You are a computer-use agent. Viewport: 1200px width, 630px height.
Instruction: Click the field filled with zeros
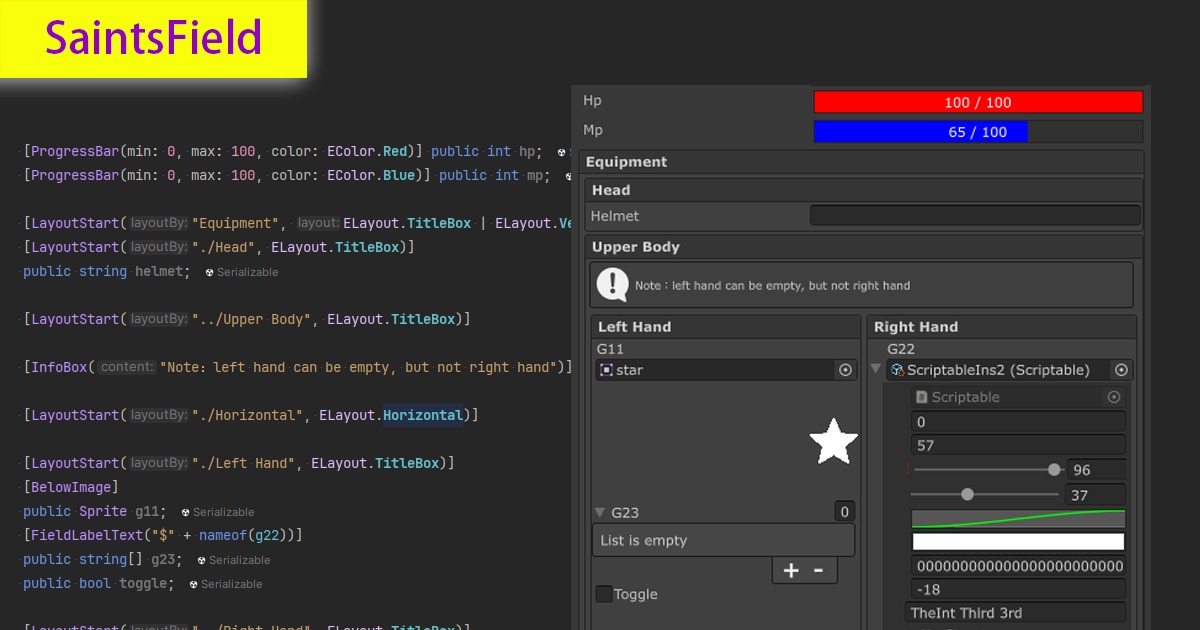click(1018, 566)
